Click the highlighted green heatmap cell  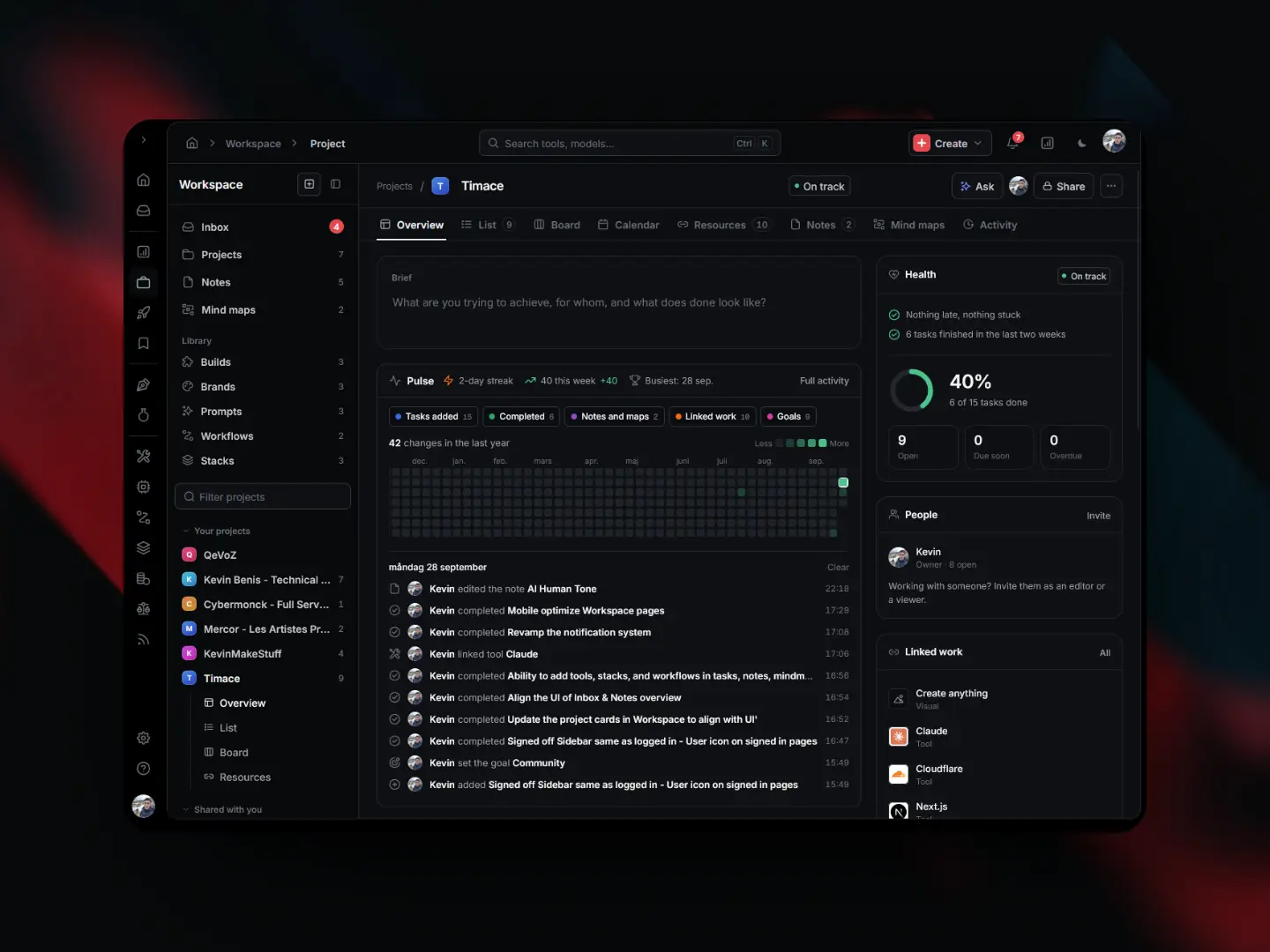(x=843, y=482)
